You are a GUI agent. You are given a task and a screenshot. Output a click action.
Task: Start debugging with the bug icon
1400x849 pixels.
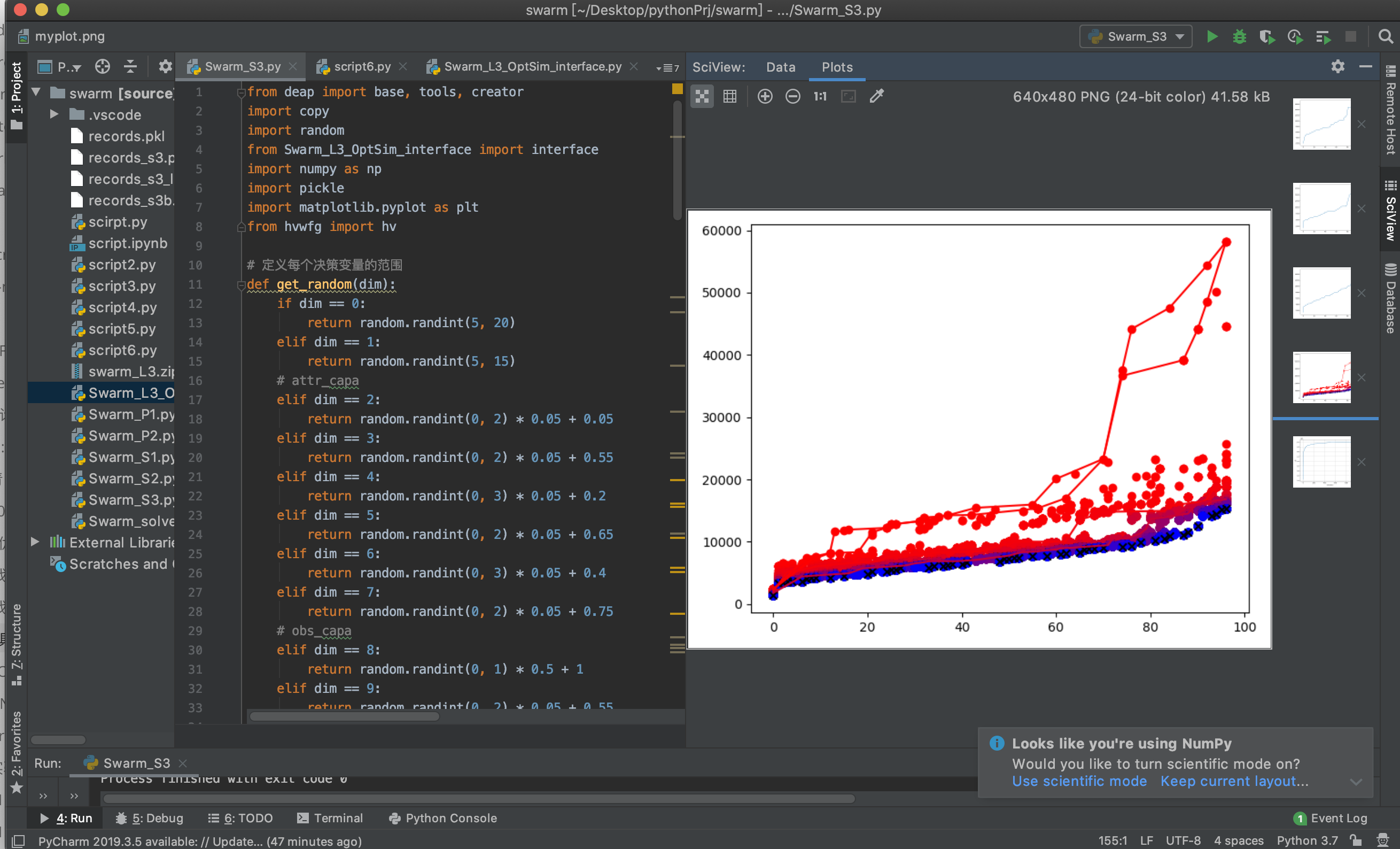click(1239, 37)
